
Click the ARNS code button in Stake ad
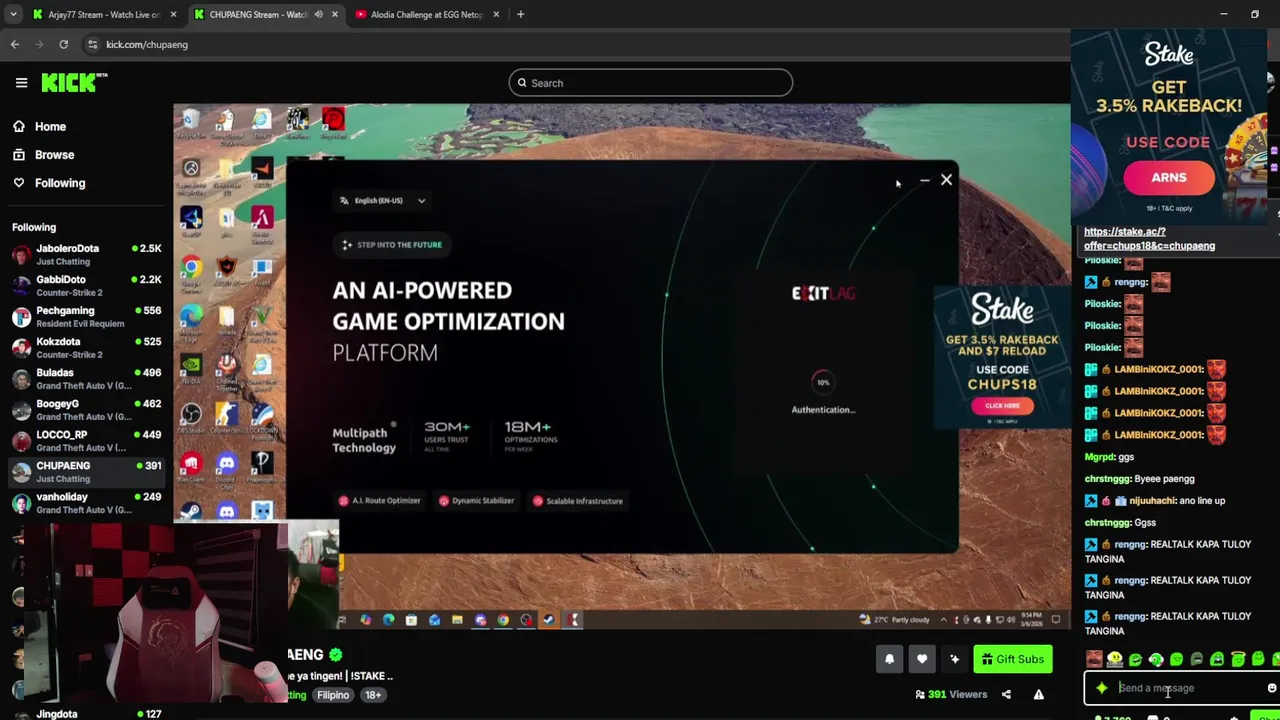[x=1168, y=178]
